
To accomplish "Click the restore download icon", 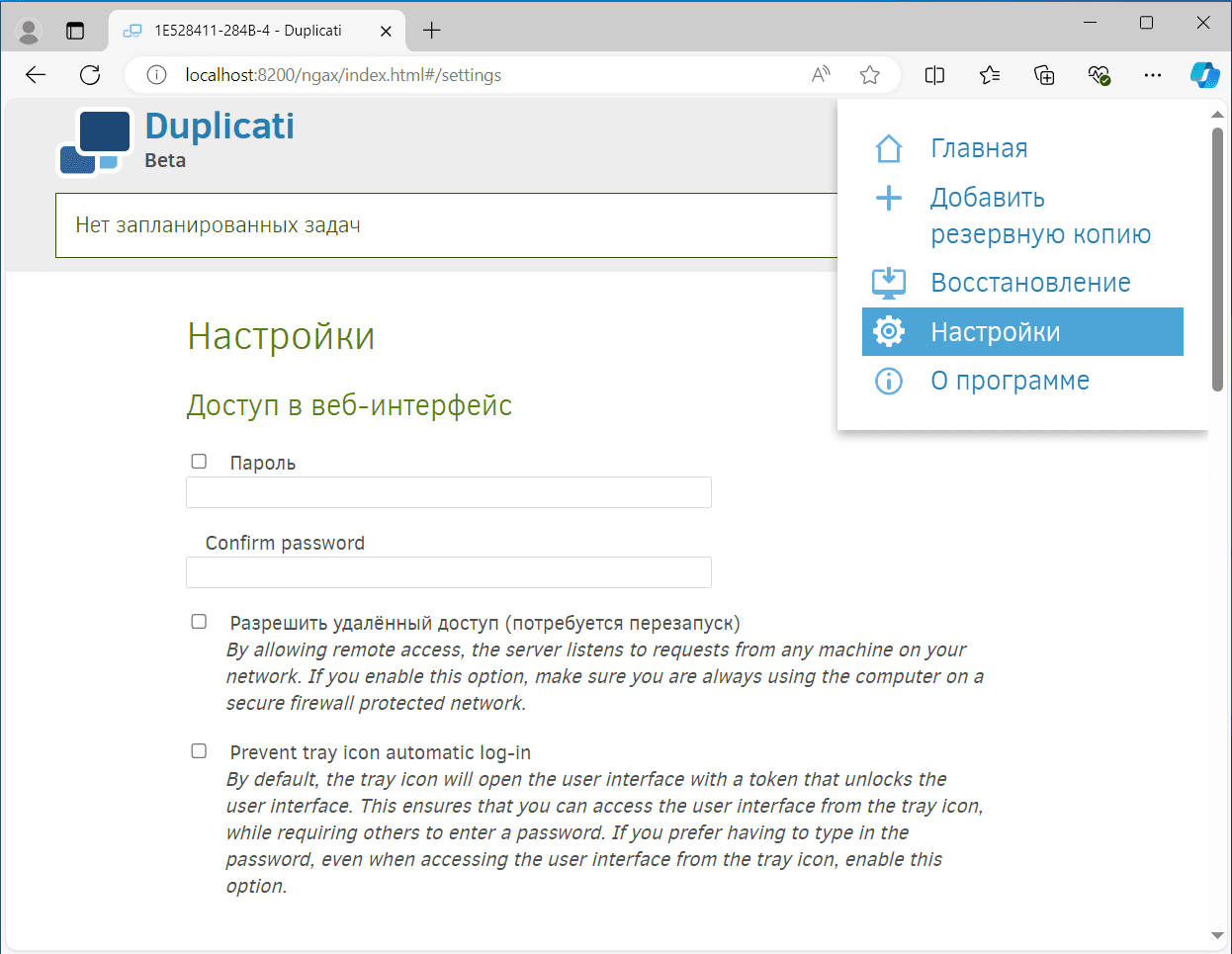I will coord(889,283).
